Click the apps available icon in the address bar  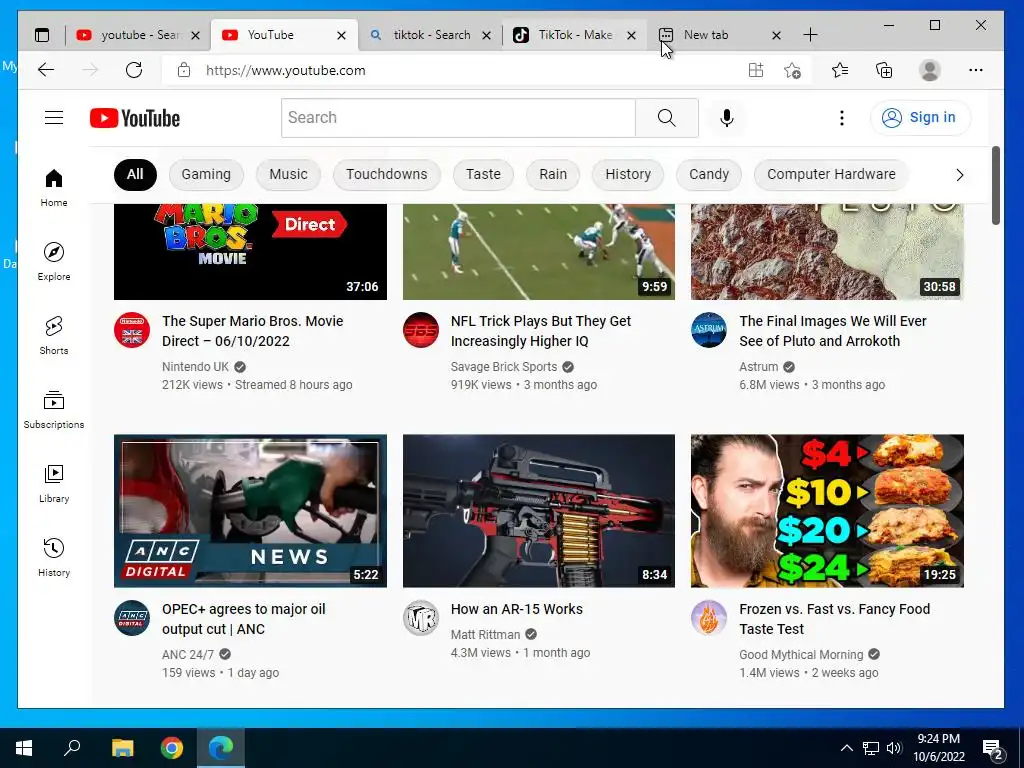(x=756, y=70)
